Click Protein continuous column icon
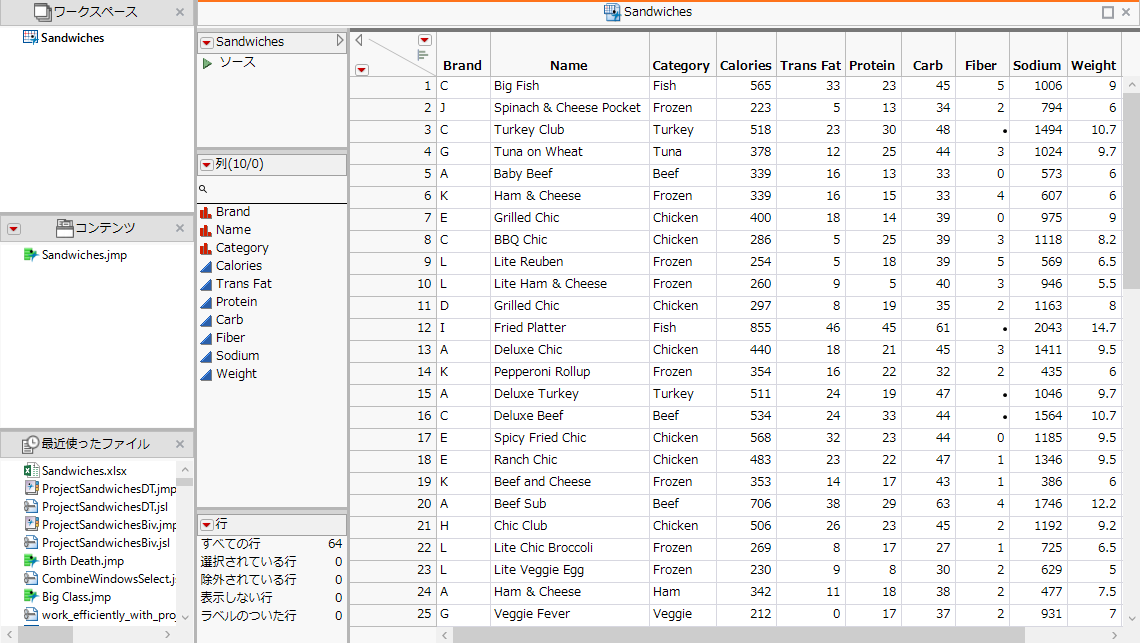The width and height of the screenshot is (1140, 643). tap(206, 302)
